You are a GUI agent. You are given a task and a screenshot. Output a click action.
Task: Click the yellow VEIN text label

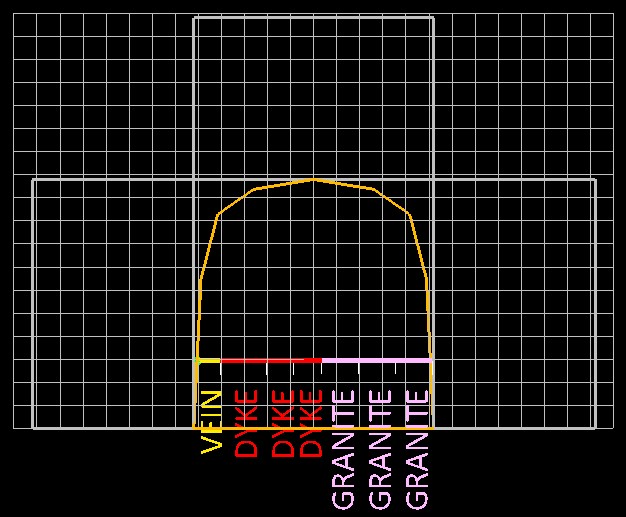point(211,422)
